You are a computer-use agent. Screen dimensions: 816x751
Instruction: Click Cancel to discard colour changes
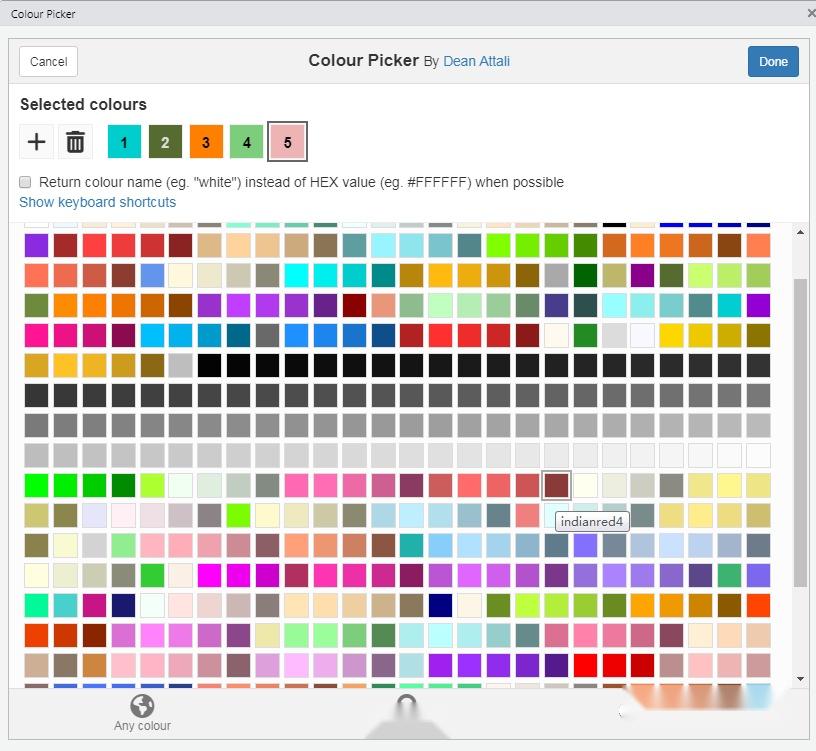(48, 61)
